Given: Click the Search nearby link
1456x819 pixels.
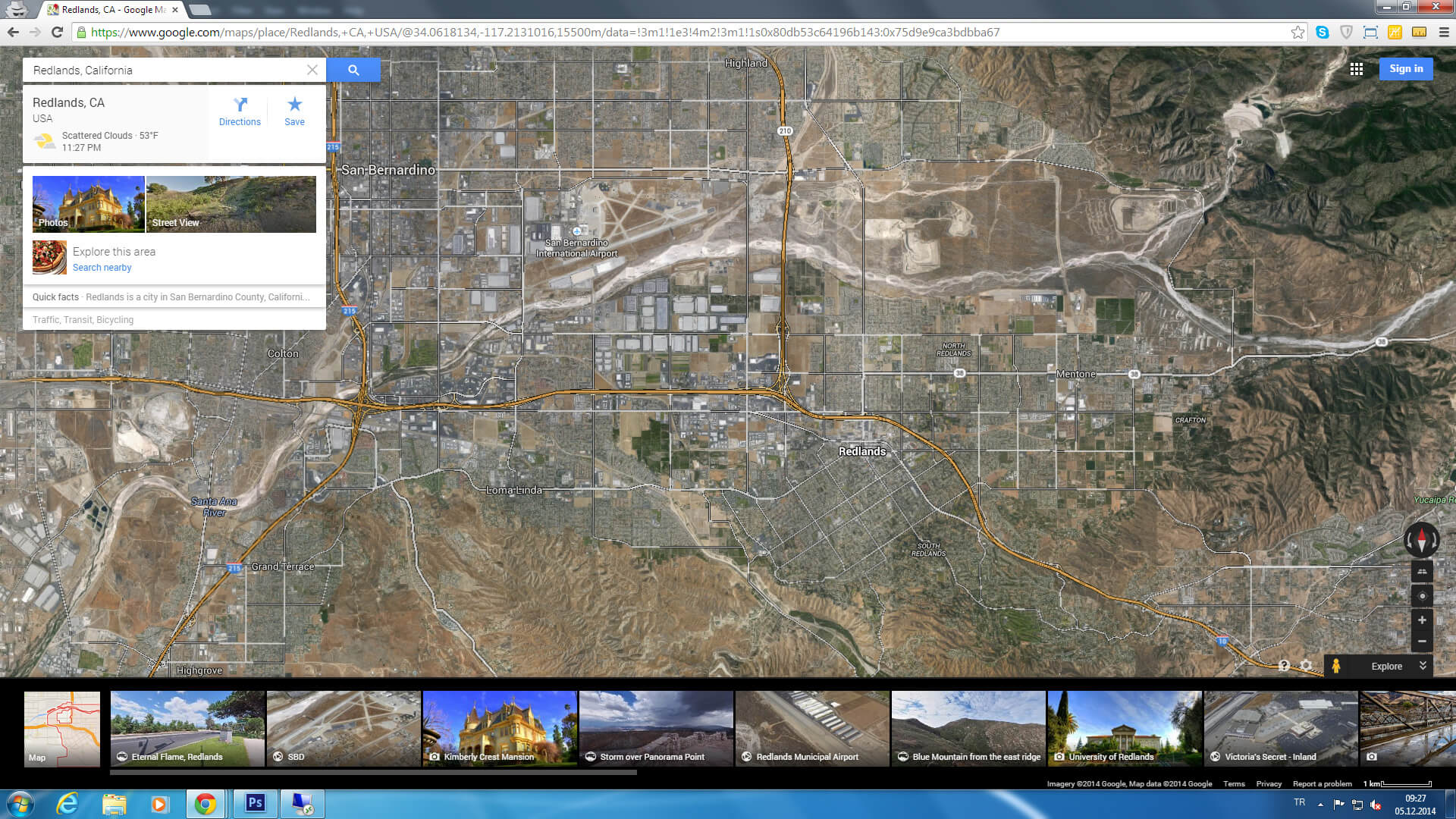Looking at the screenshot, I should [x=102, y=268].
